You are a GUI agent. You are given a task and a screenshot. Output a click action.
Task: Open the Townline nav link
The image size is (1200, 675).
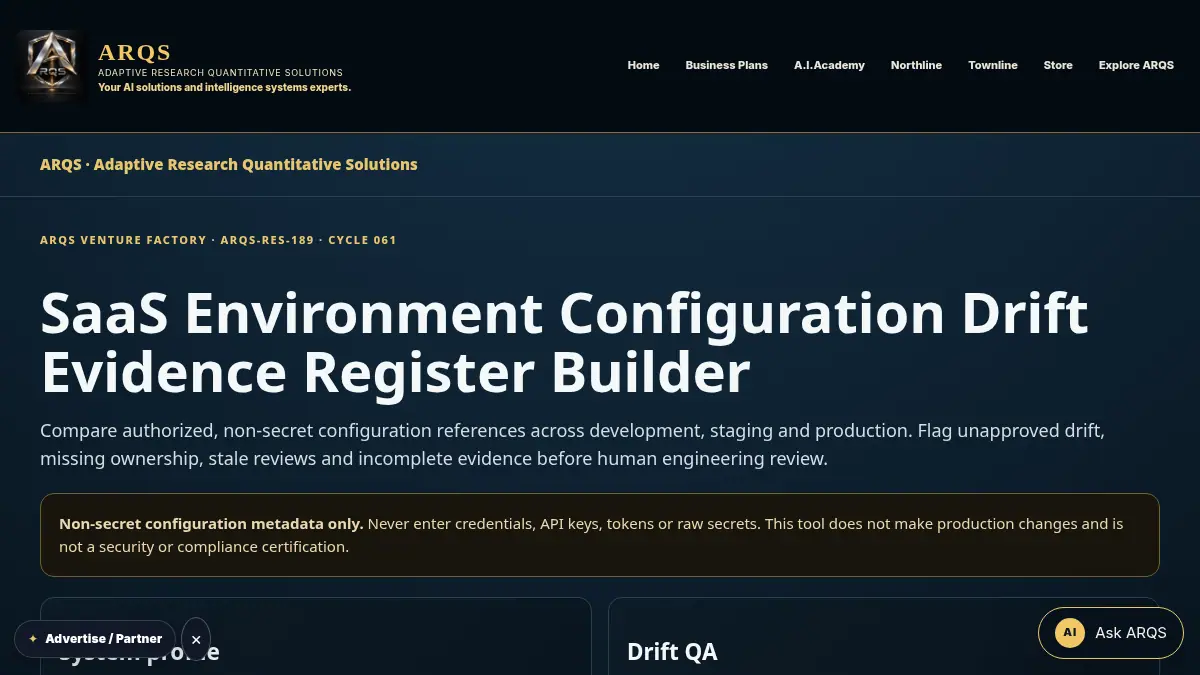(x=993, y=65)
